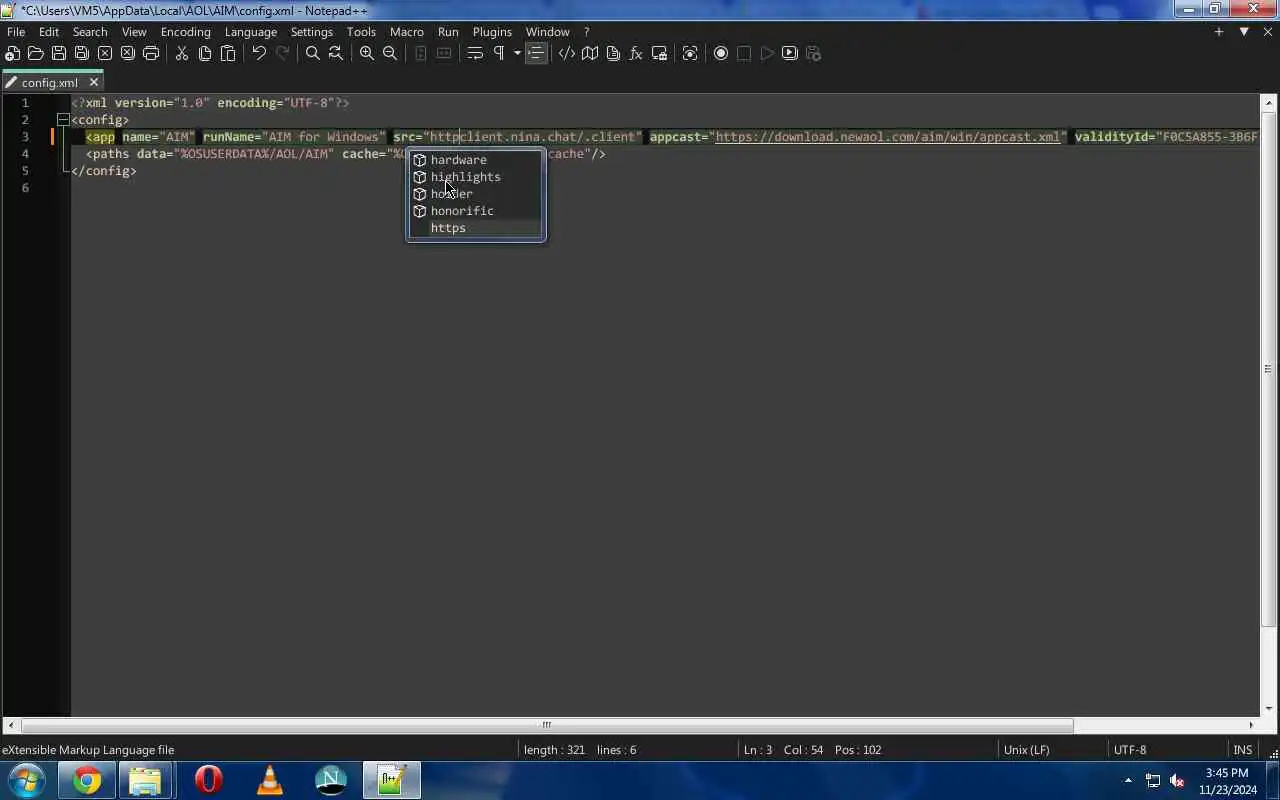Copy the selection with the Copy icon
Image resolution: width=1280 pixels, height=800 pixels.
coord(205,53)
